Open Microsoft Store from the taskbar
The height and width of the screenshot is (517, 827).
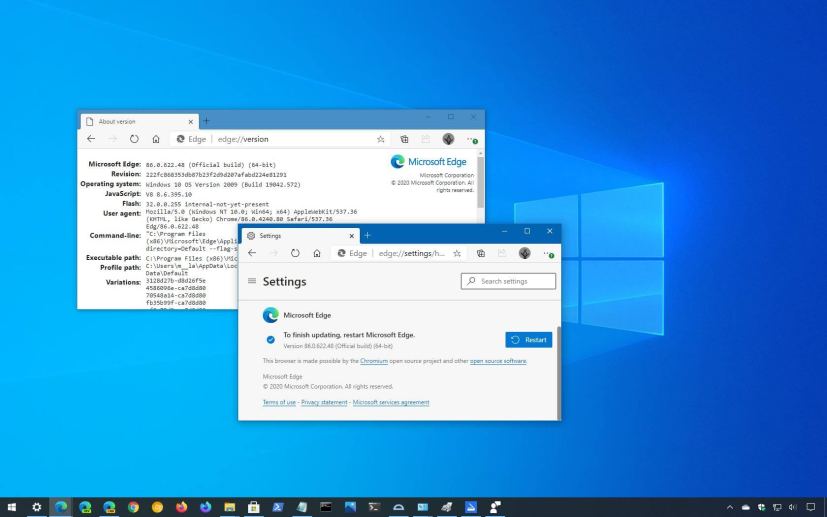[254, 507]
